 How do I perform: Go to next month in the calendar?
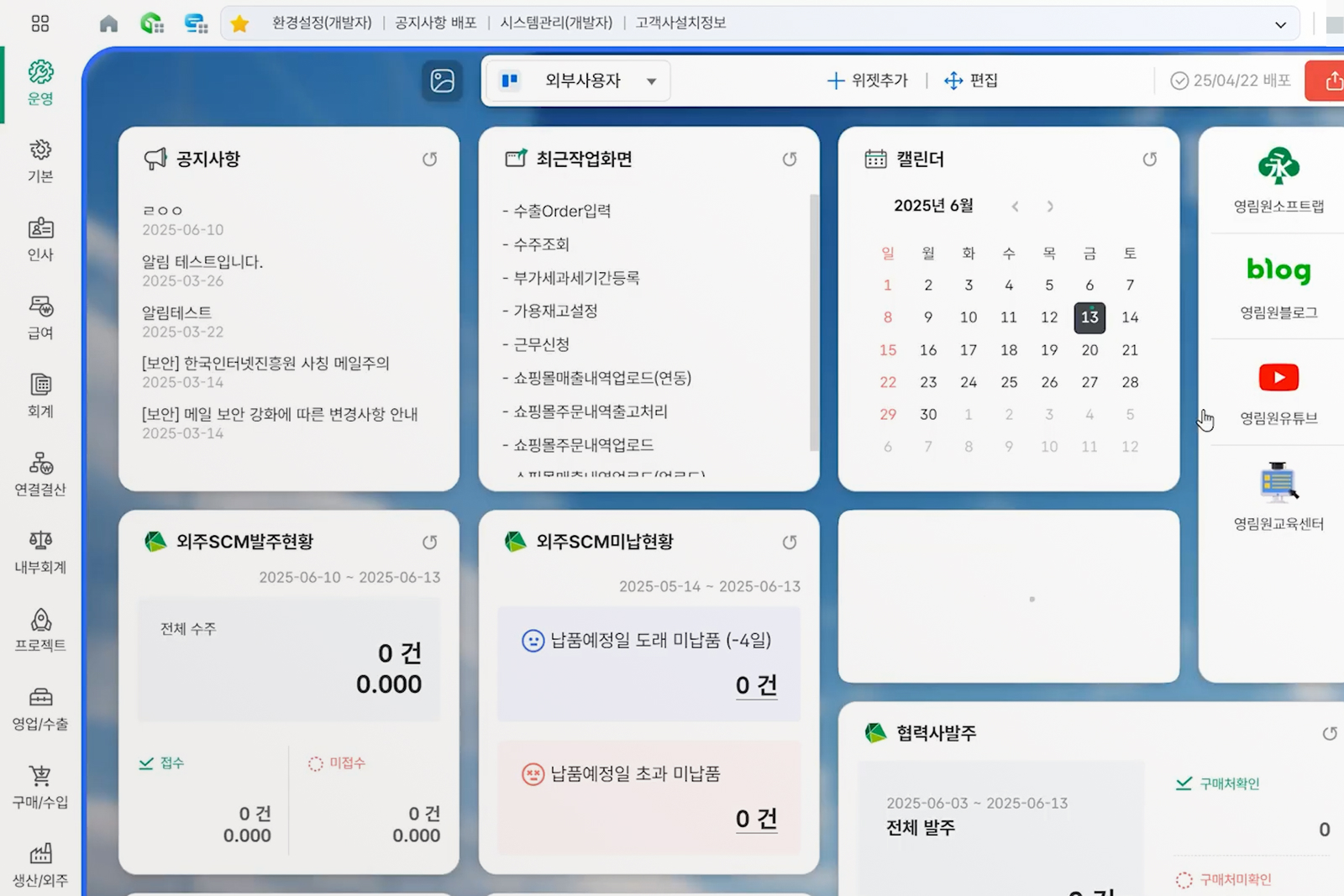point(1049,206)
